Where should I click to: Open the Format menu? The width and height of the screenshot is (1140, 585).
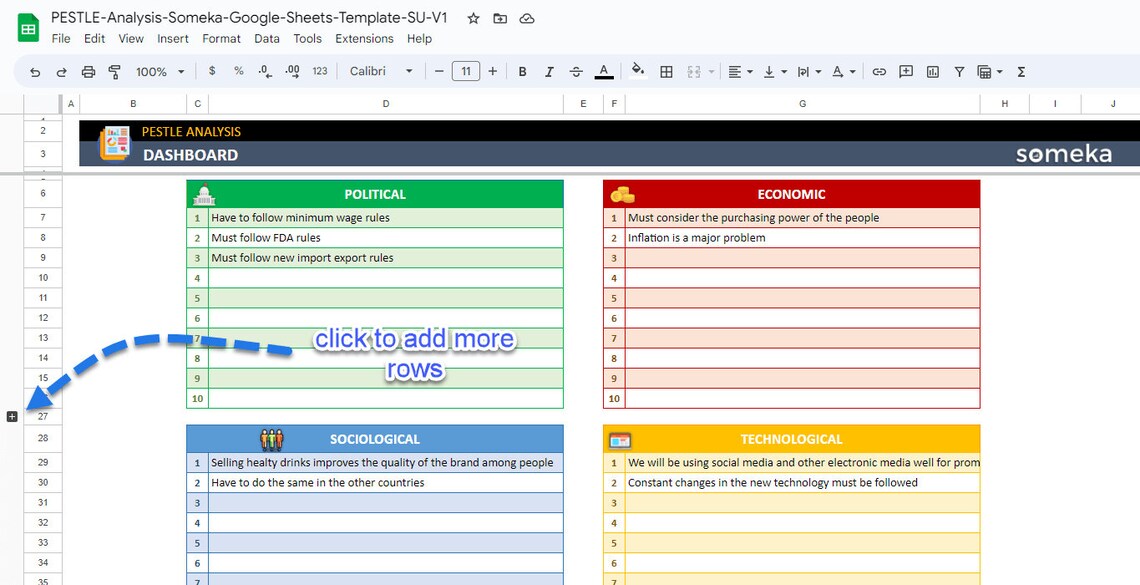click(x=221, y=38)
